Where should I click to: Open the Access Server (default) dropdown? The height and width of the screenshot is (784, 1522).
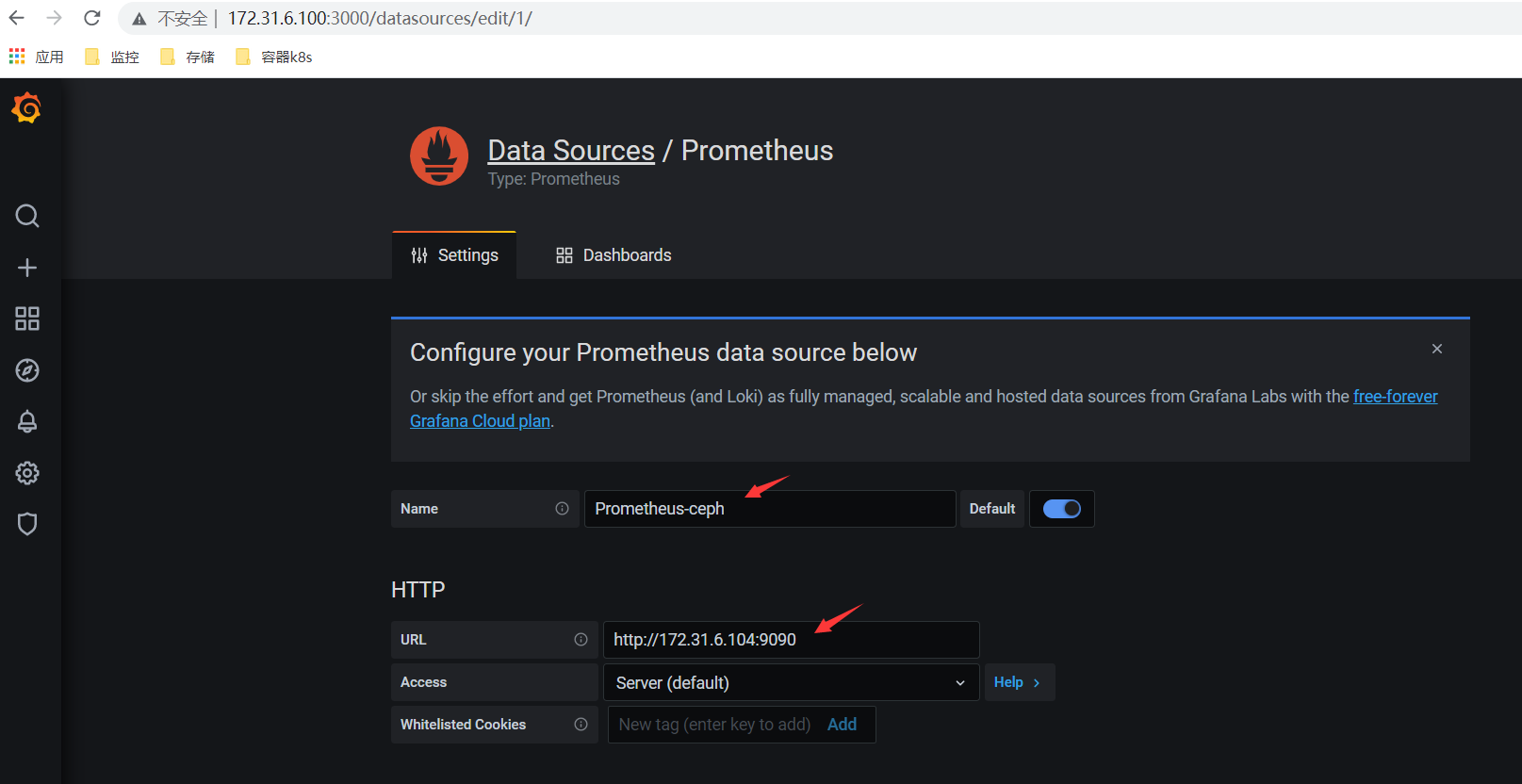tap(790, 682)
